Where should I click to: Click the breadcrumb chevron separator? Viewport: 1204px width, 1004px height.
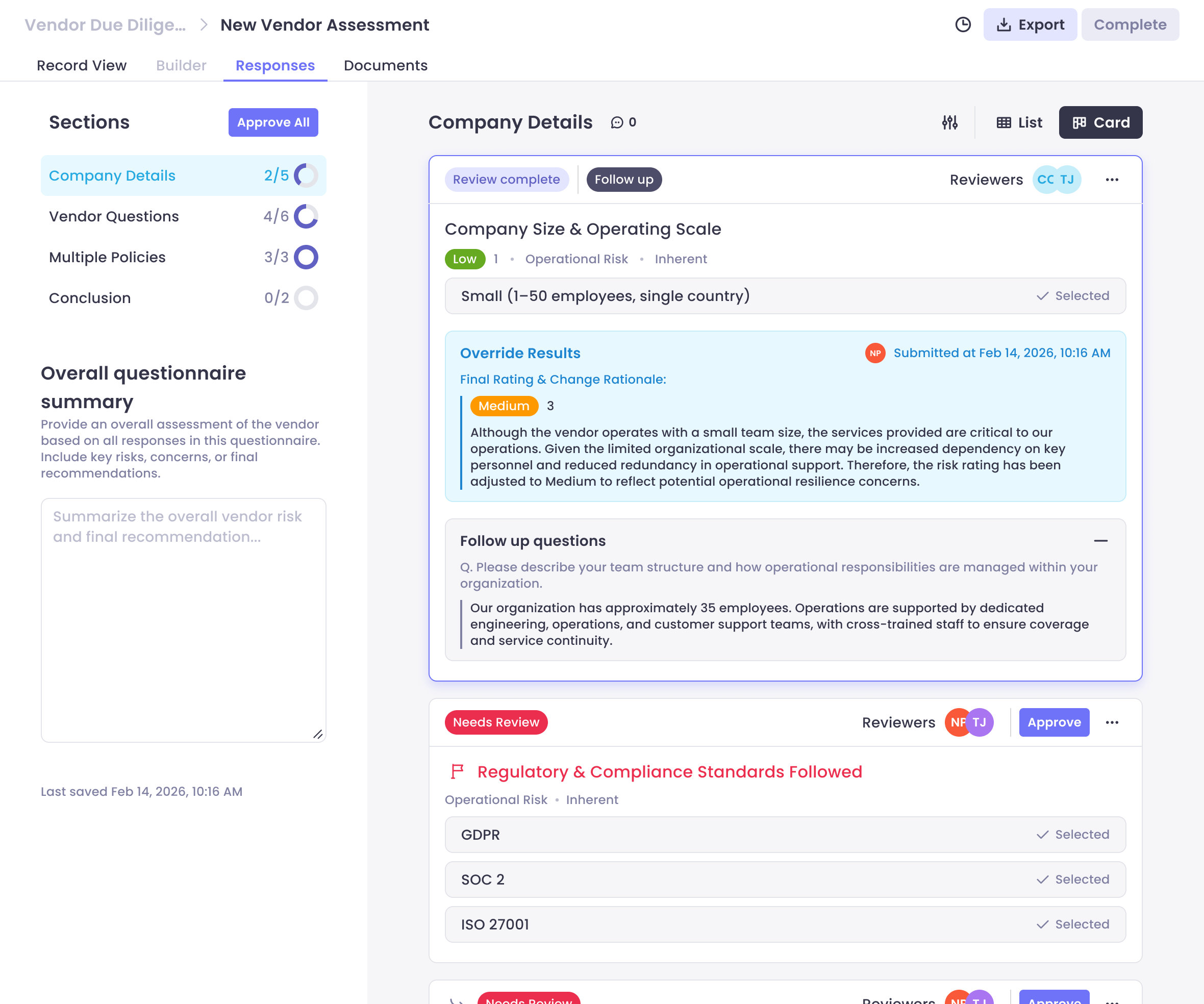[204, 24]
